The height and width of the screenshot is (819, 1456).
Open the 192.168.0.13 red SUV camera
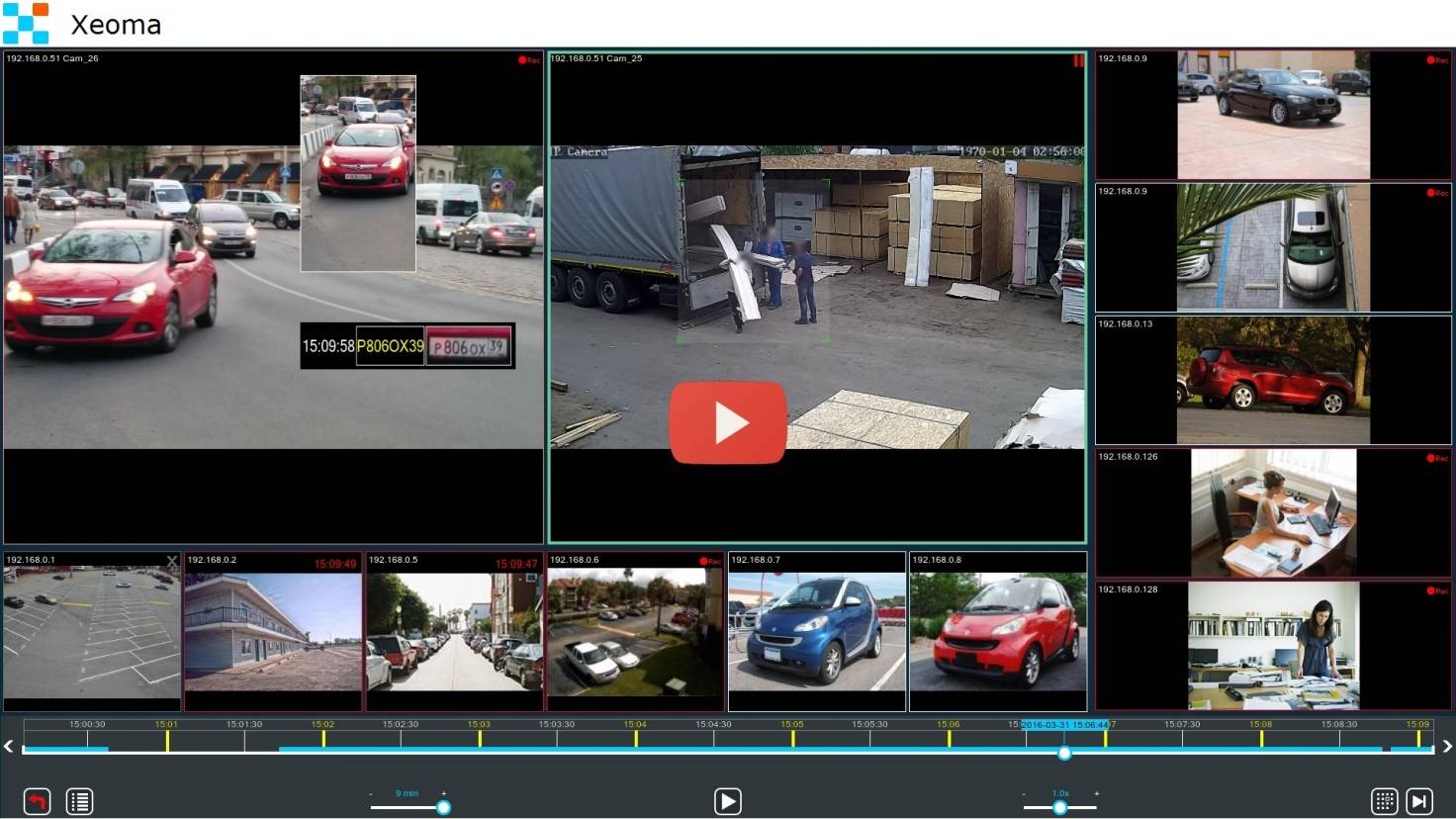point(1273,381)
